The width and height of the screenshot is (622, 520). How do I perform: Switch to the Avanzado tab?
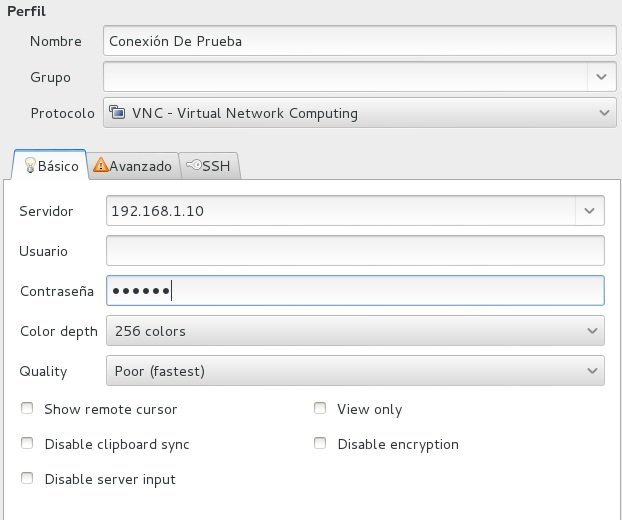click(133, 166)
